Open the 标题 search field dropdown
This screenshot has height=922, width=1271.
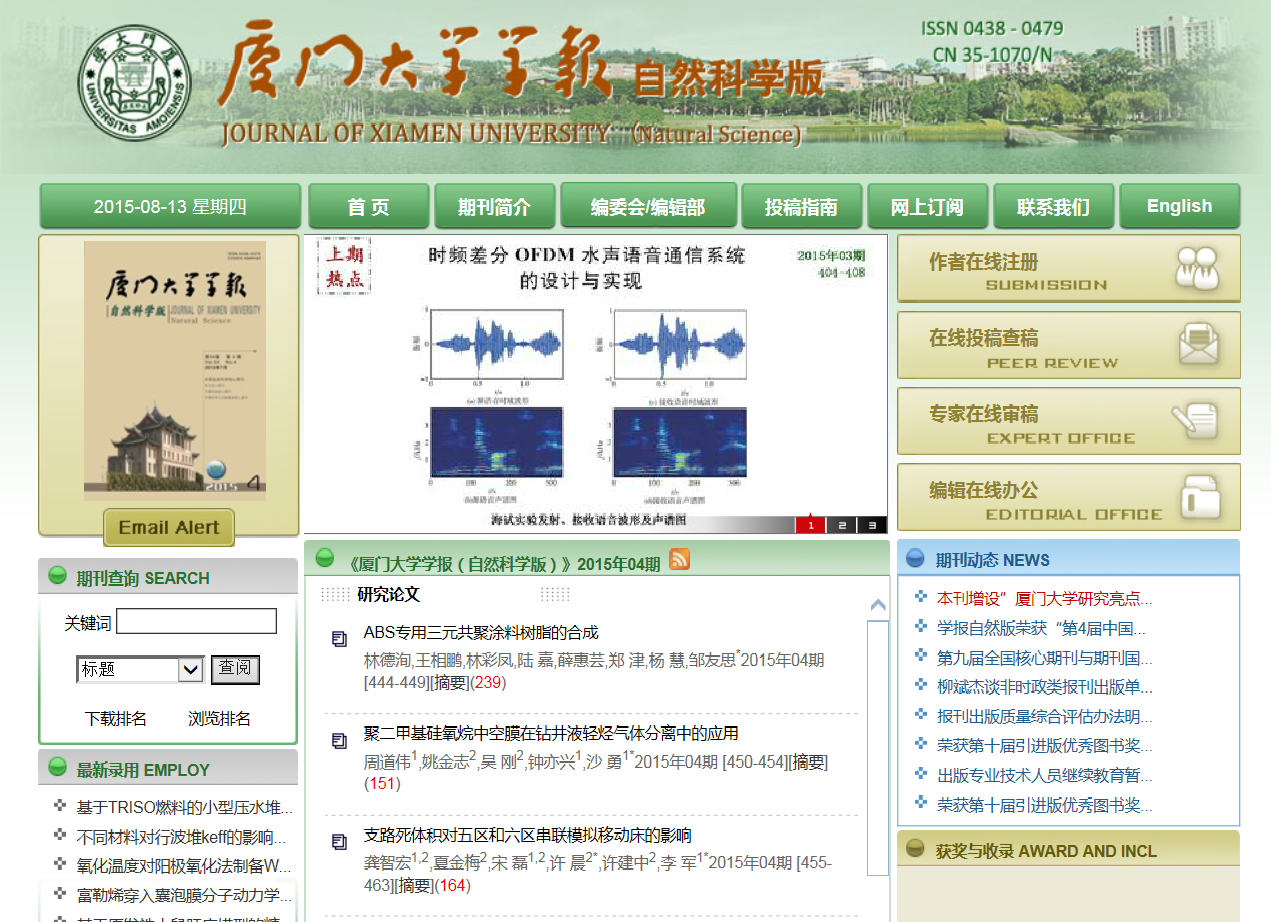point(190,670)
